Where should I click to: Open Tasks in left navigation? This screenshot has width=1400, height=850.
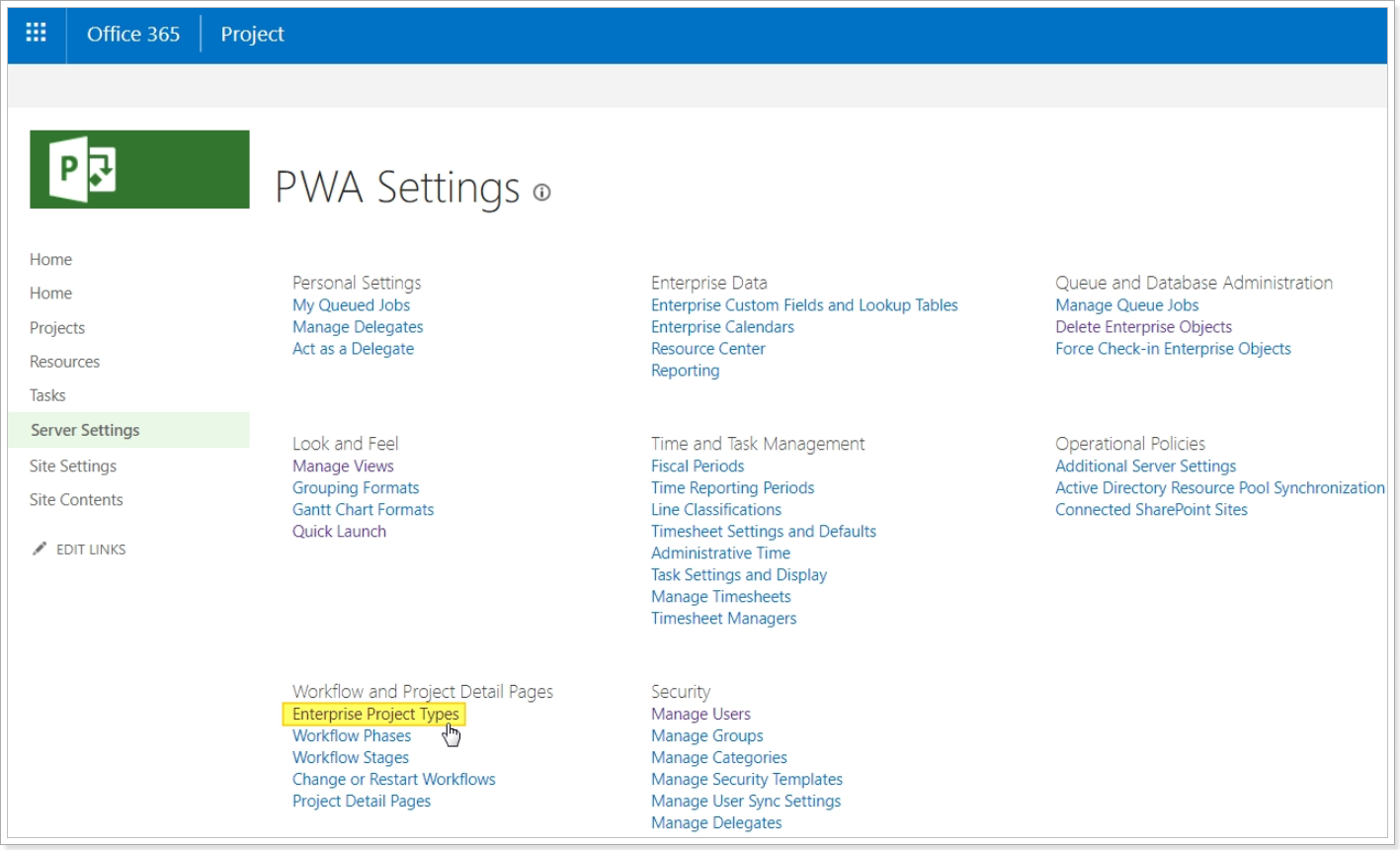tap(47, 395)
